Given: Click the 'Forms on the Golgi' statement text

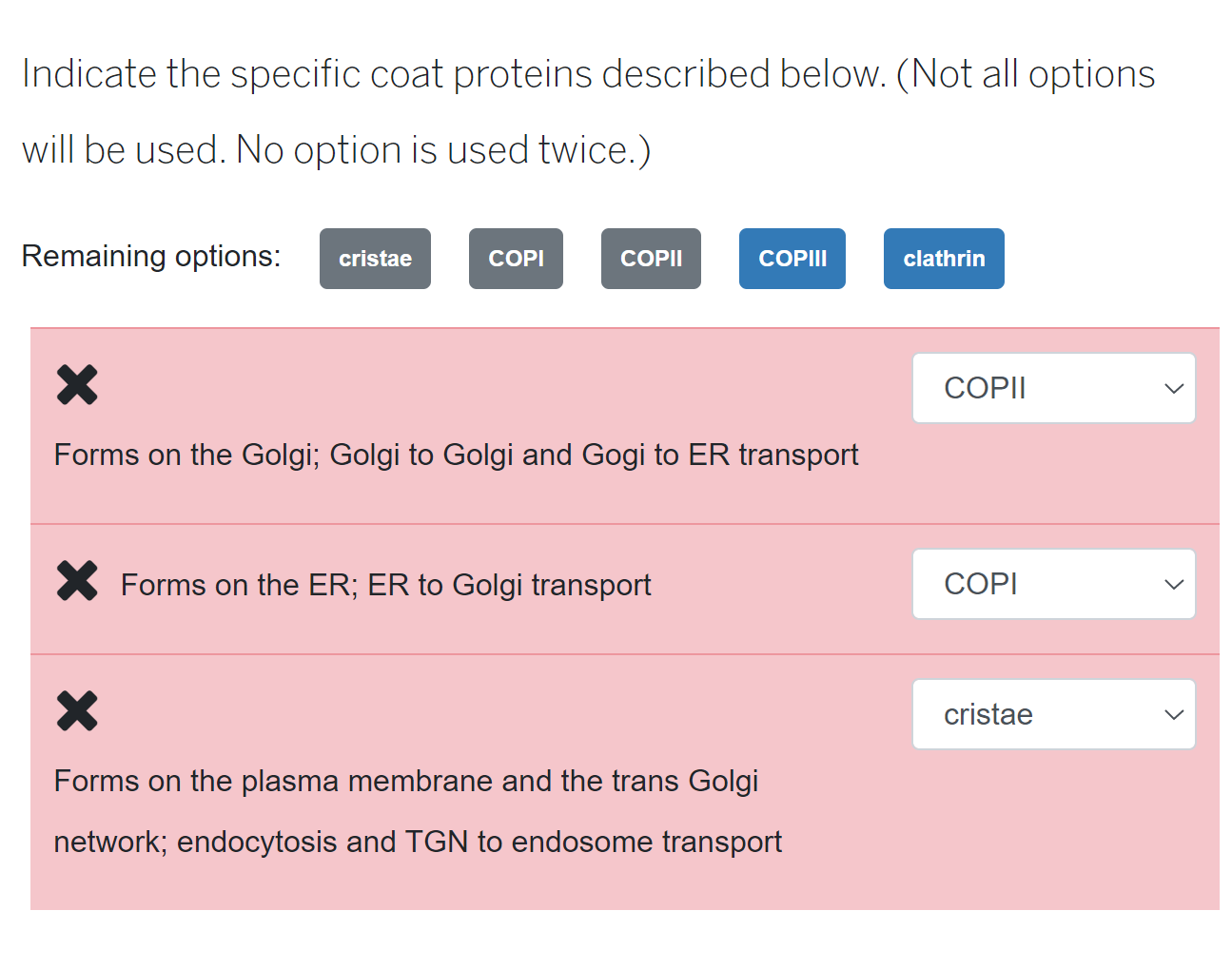Looking at the screenshot, I should (456, 455).
